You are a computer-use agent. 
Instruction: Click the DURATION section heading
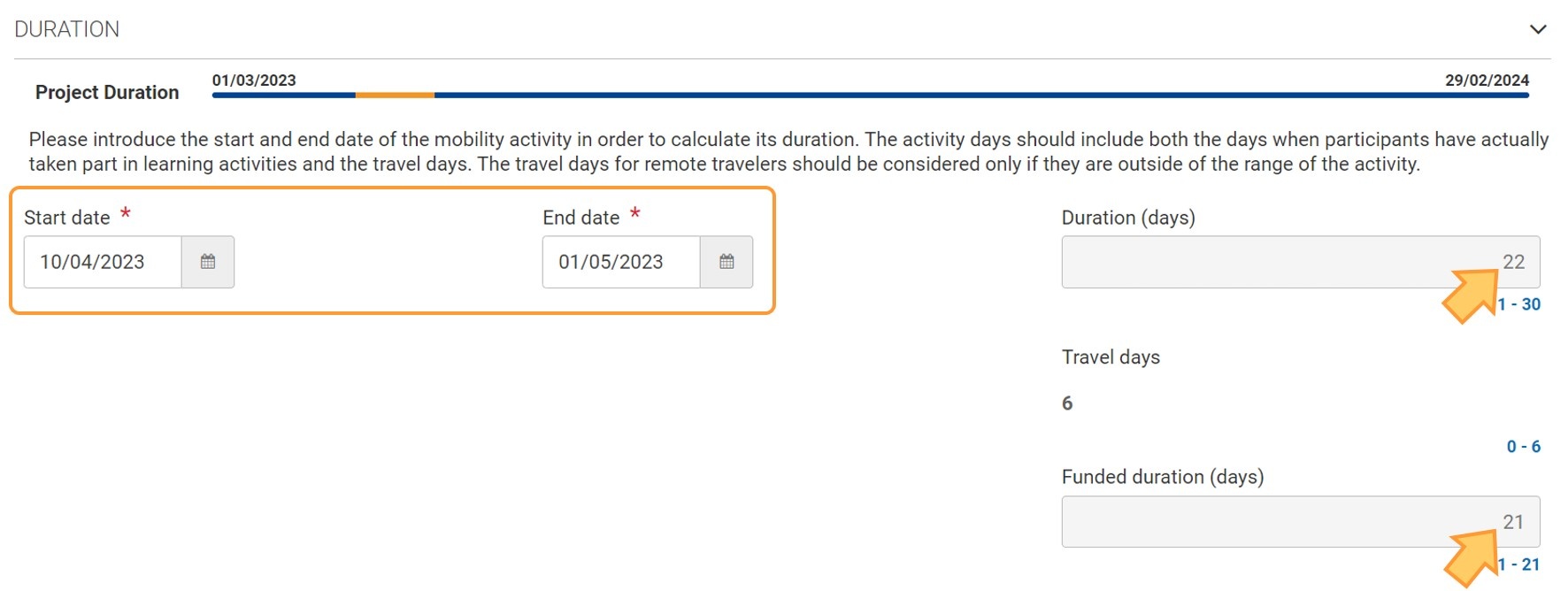[67, 29]
